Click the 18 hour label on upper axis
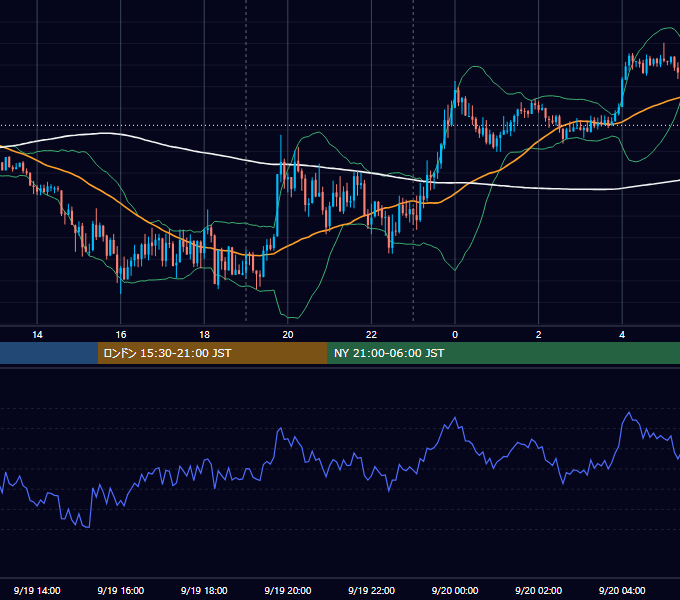Image resolution: width=680 pixels, height=600 pixels. point(204,335)
